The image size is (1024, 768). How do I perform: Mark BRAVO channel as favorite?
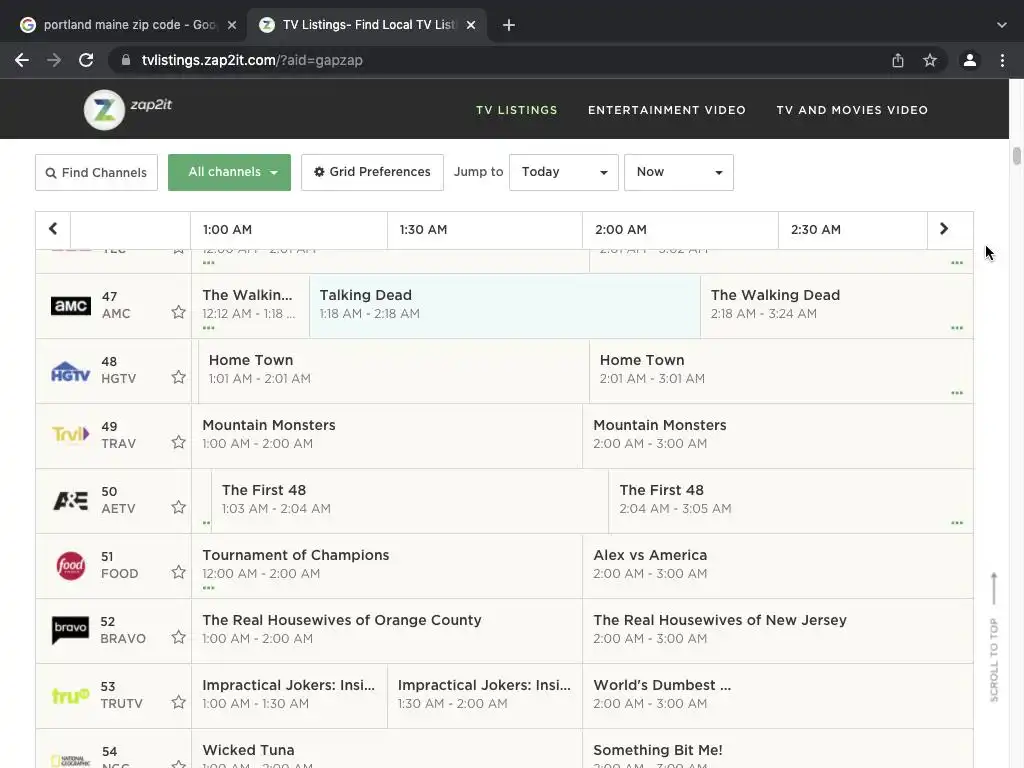coord(178,637)
